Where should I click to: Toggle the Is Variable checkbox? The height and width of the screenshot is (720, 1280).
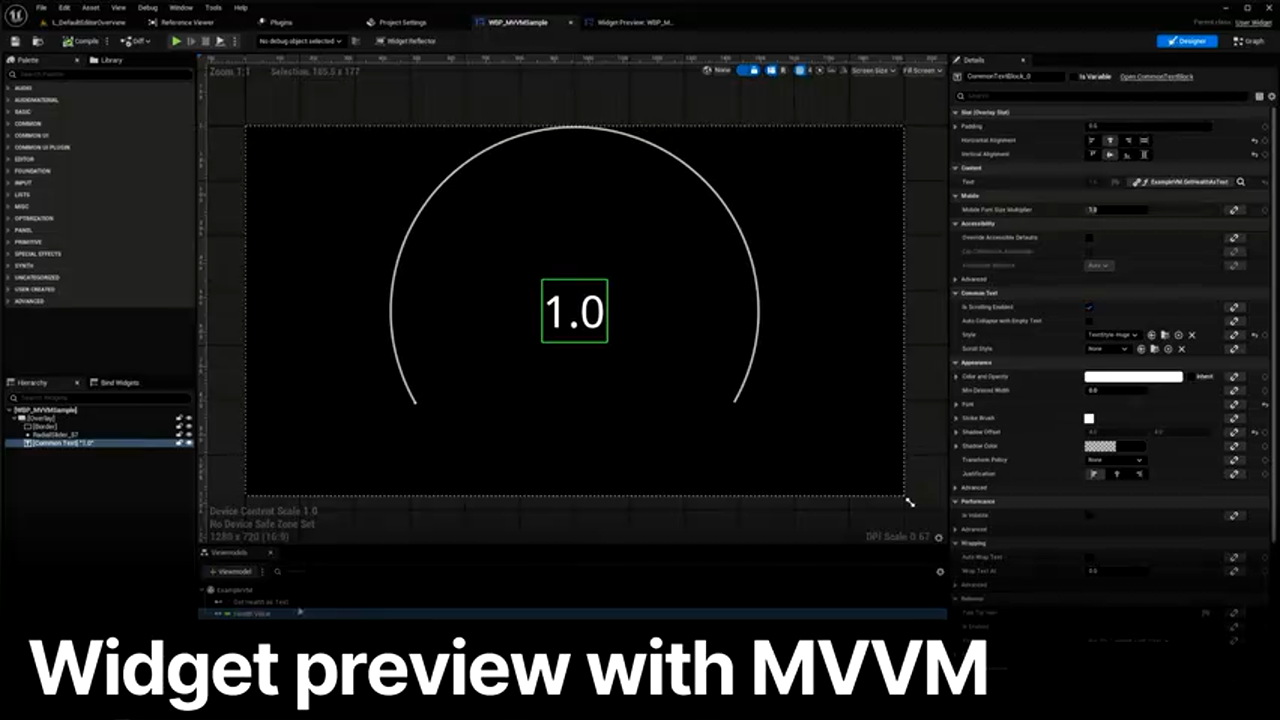coord(1073,77)
